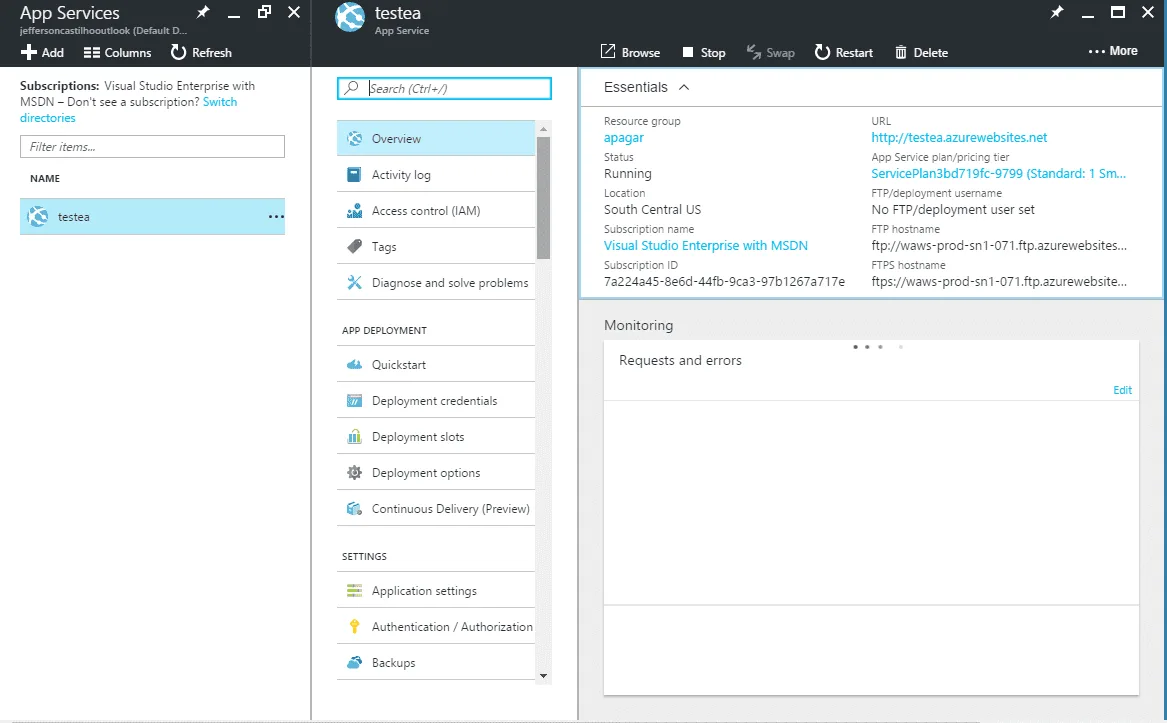1167x723 pixels.
Task: Open Diagnose and solve problems
Action: [x=435, y=282]
